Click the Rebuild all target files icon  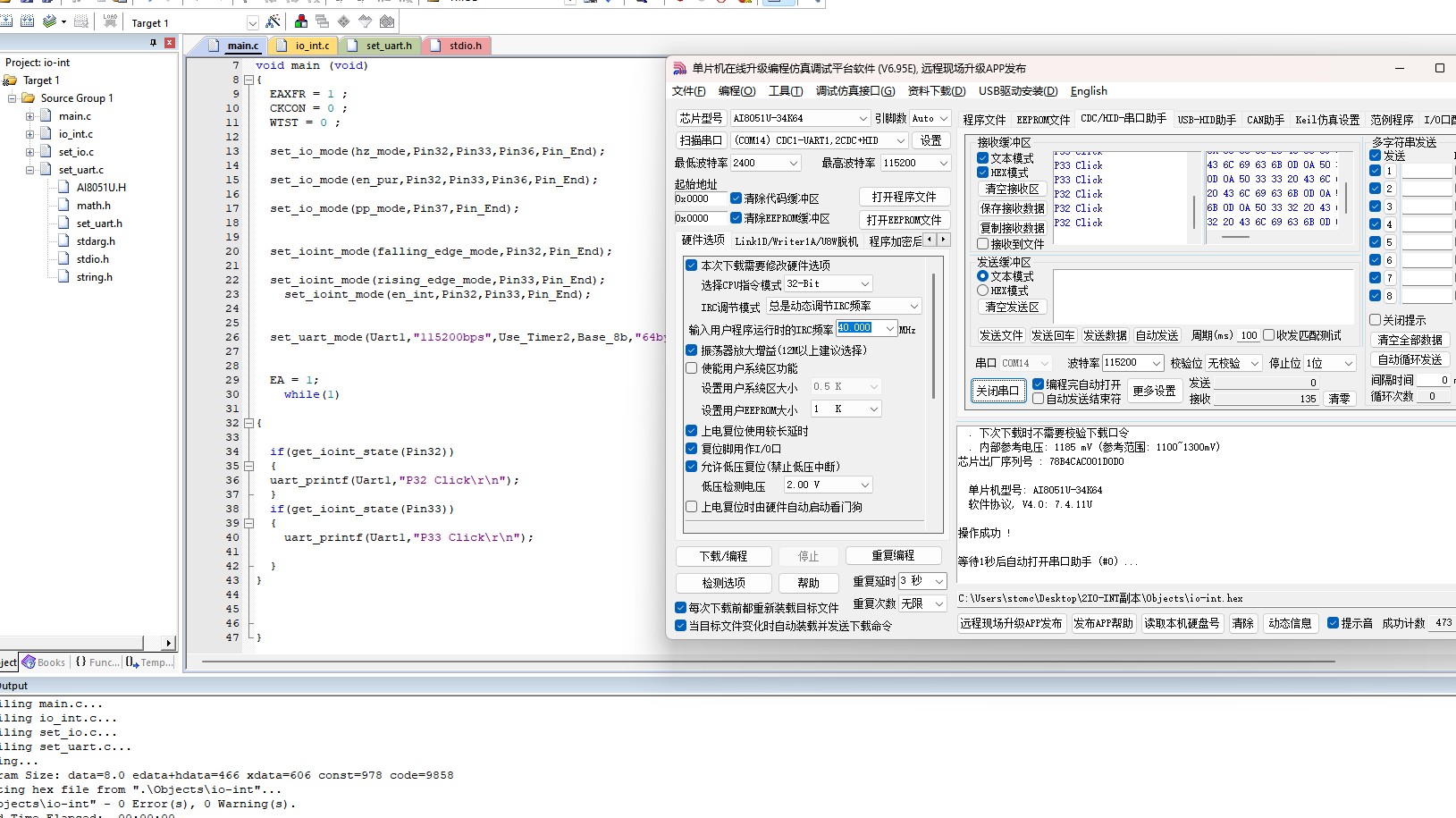(28, 21)
